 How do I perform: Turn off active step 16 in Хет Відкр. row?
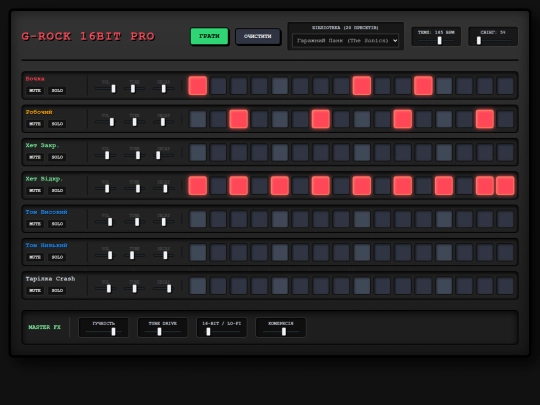pos(505,186)
